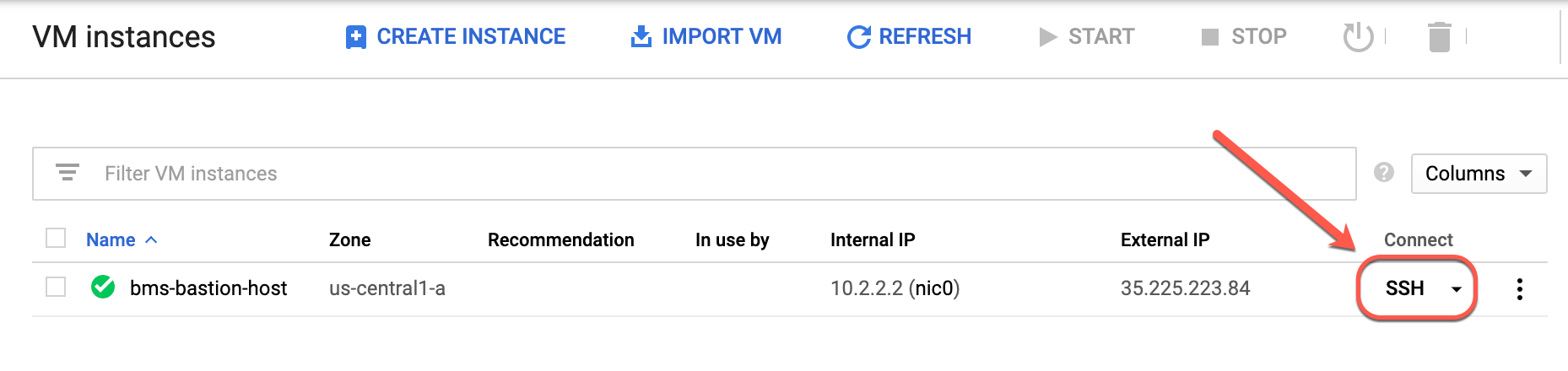Screen dimensions: 1568x371
Task: Click the filter list icon in the filter bar
Action: point(68,173)
